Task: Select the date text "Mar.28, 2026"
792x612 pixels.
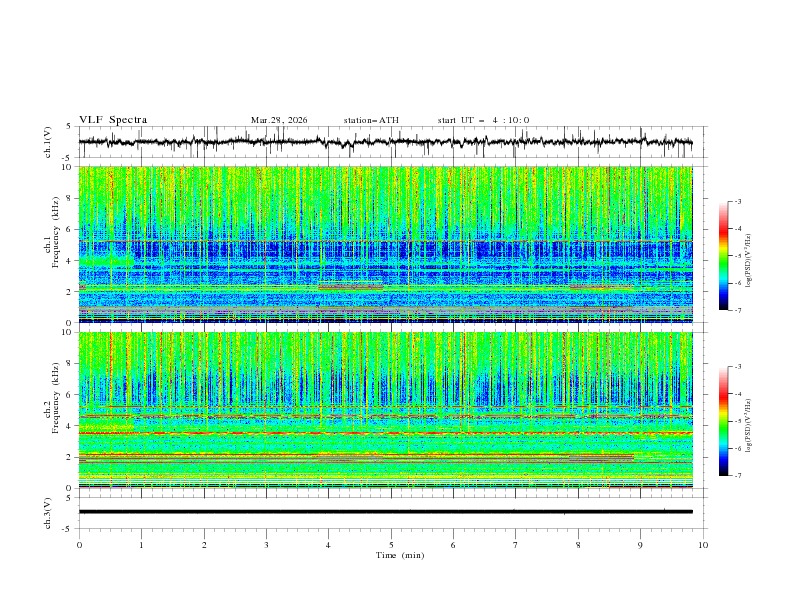Action: tap(279, 120)
